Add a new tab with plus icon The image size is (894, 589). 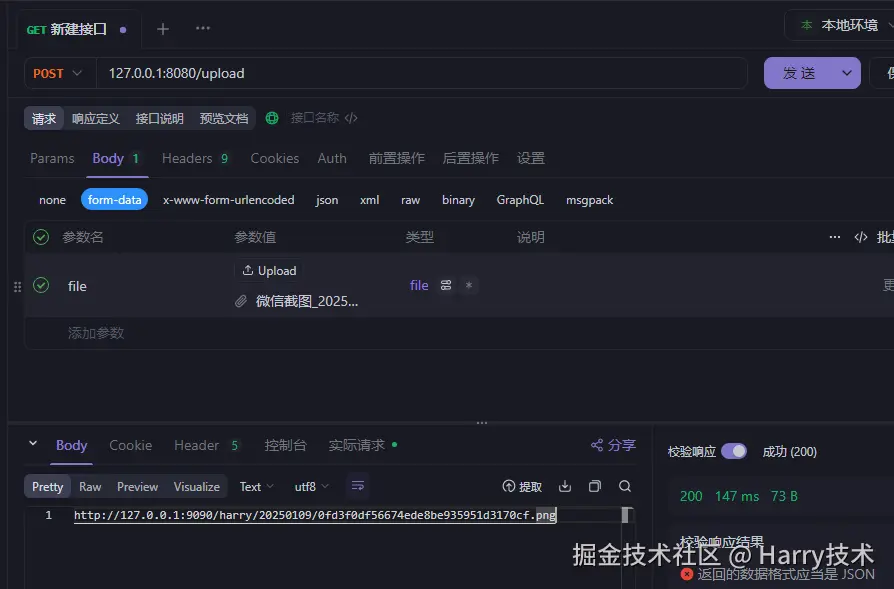[x=162, y=29]
